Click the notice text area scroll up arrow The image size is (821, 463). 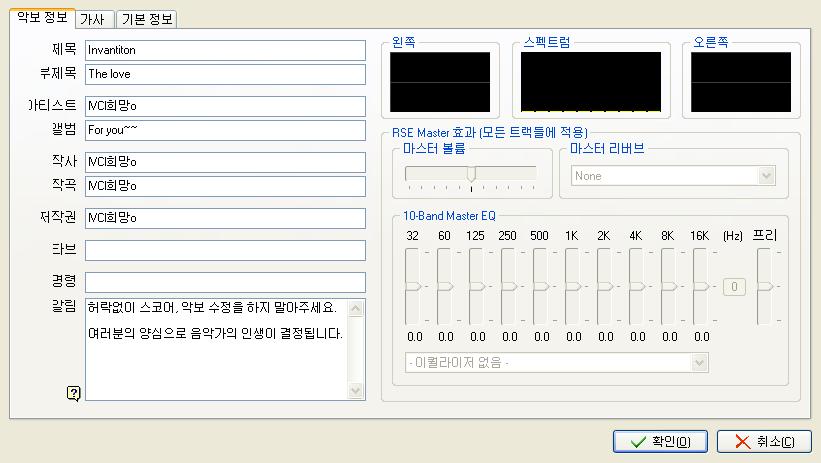(356, 308)
